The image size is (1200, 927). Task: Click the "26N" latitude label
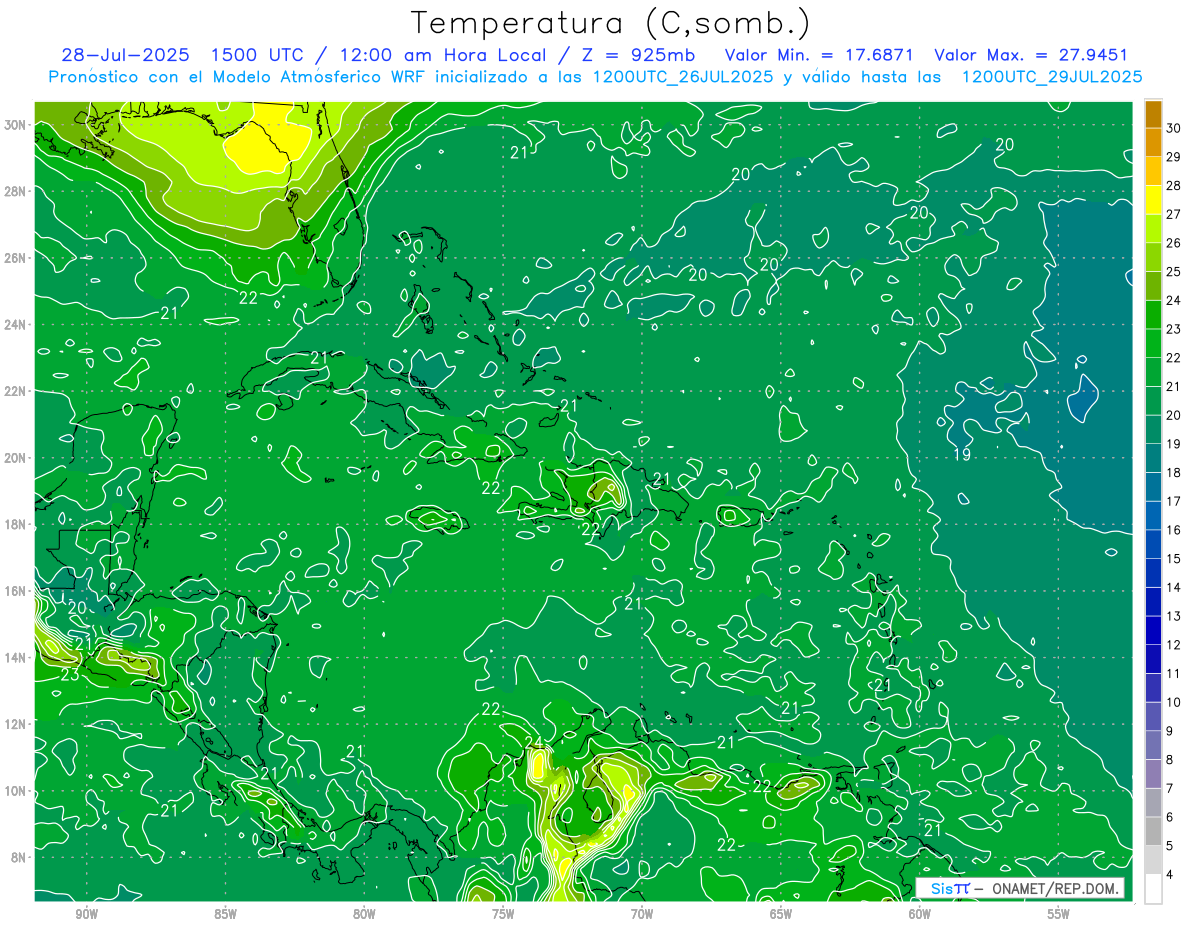16,258
